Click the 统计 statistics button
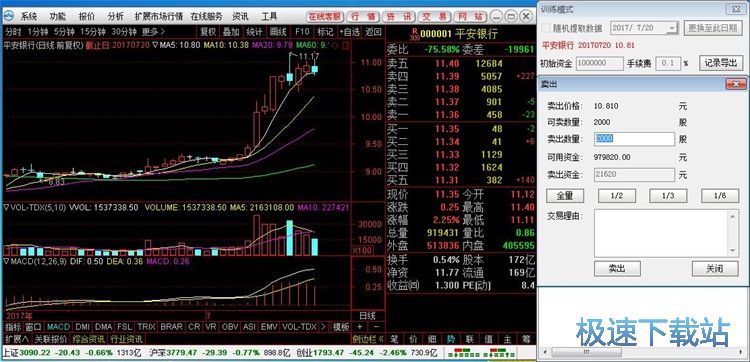The height and width of the screenshot is (362, 750). pyautogui.click(x=254, y=32)
